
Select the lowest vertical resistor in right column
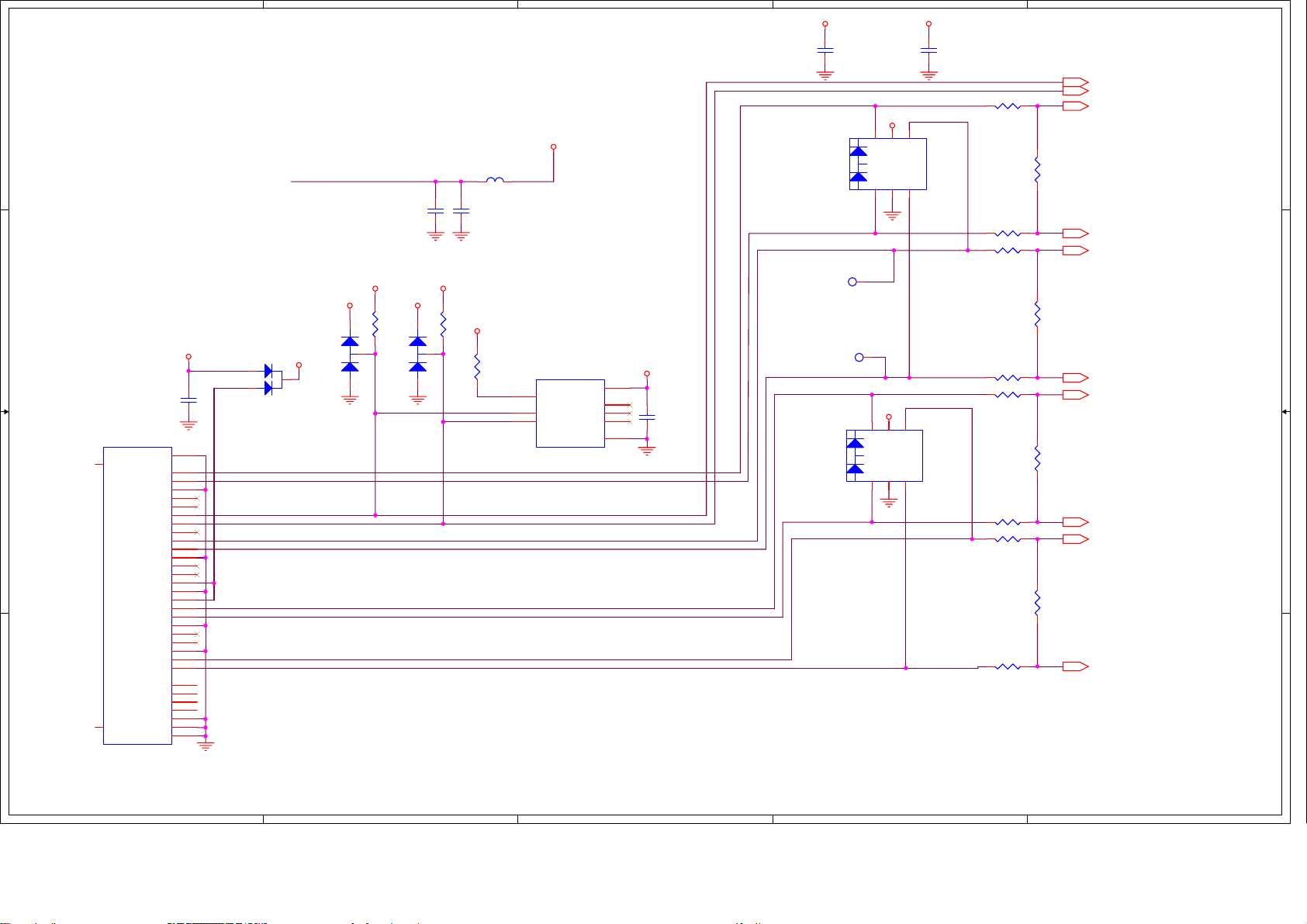point(1037,604)
